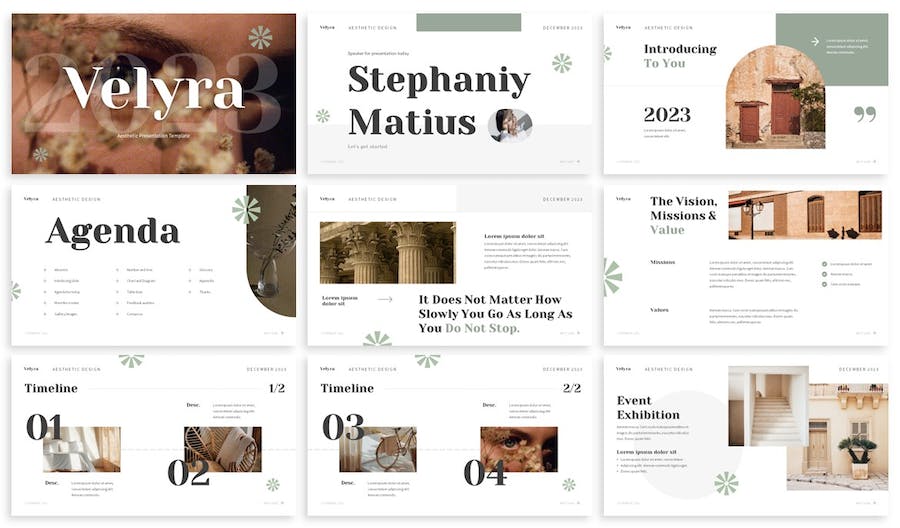Click the flower icon on the Velyra cover
This screenshot has height=528, width=900.
coord(260,38)
